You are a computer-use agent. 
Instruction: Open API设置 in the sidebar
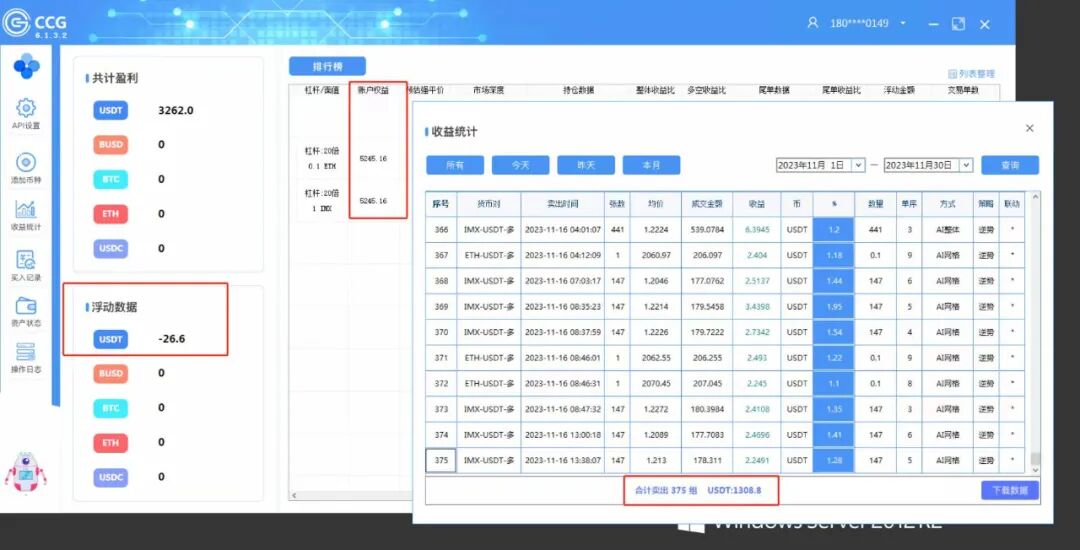click(x=25, y=114)
